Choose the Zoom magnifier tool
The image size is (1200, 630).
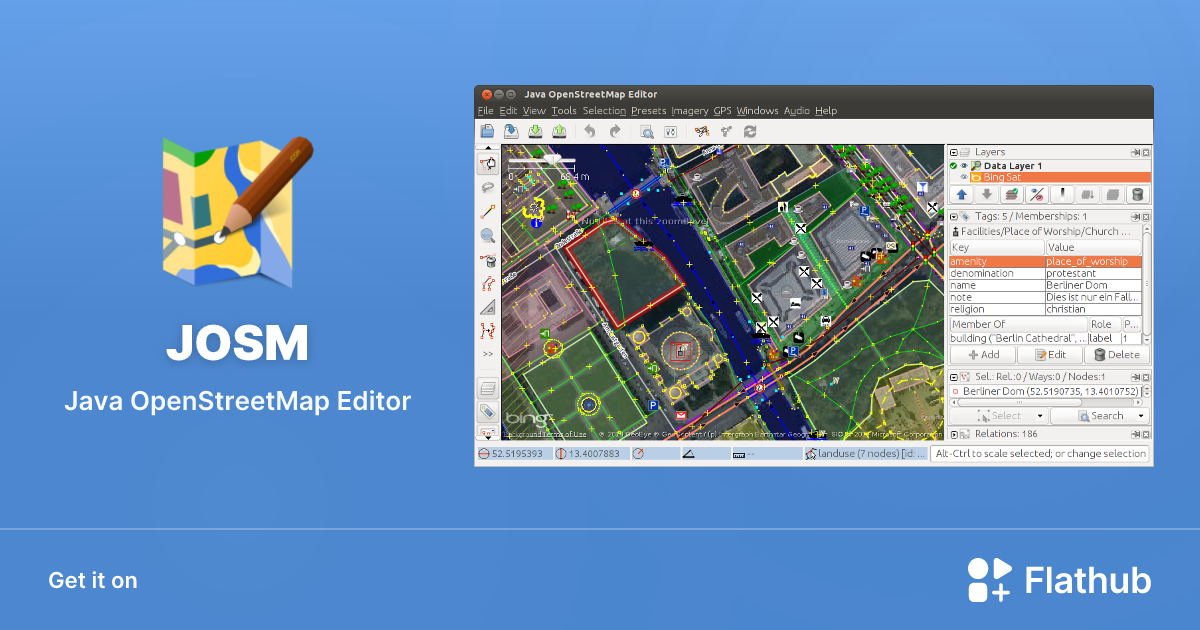point(488,236)
